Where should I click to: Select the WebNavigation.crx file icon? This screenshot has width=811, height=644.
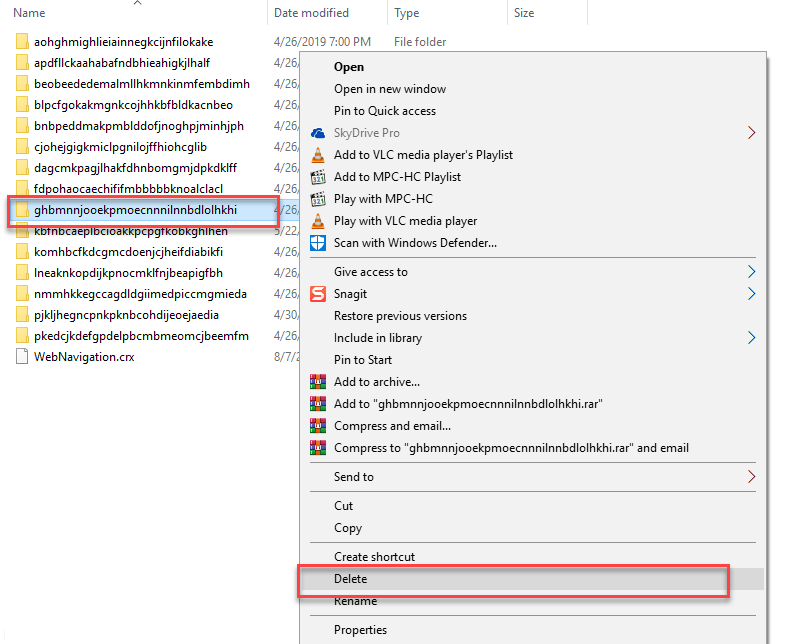coord(22,356)
